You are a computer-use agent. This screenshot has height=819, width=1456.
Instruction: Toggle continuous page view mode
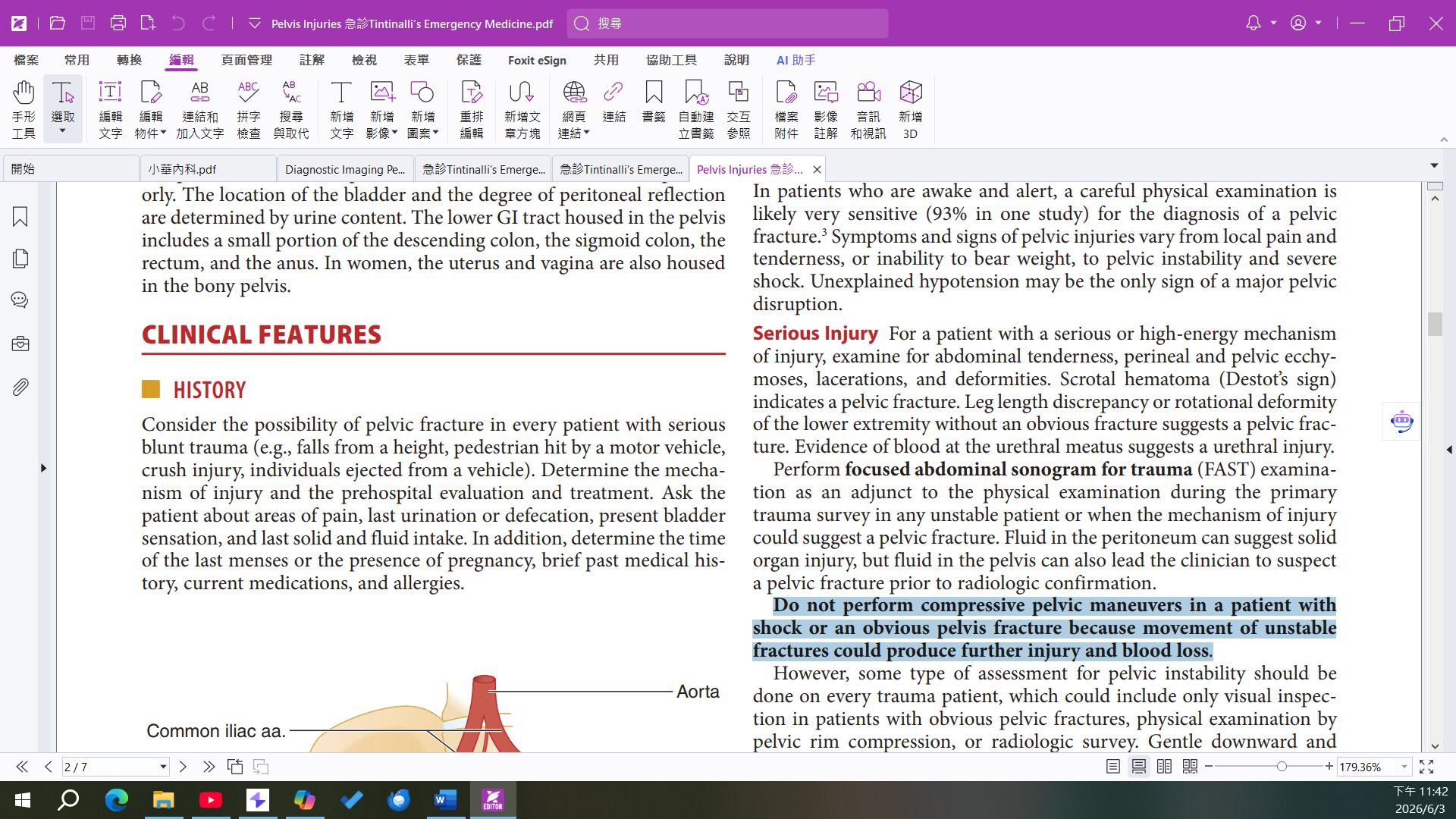click(1139, 767)
